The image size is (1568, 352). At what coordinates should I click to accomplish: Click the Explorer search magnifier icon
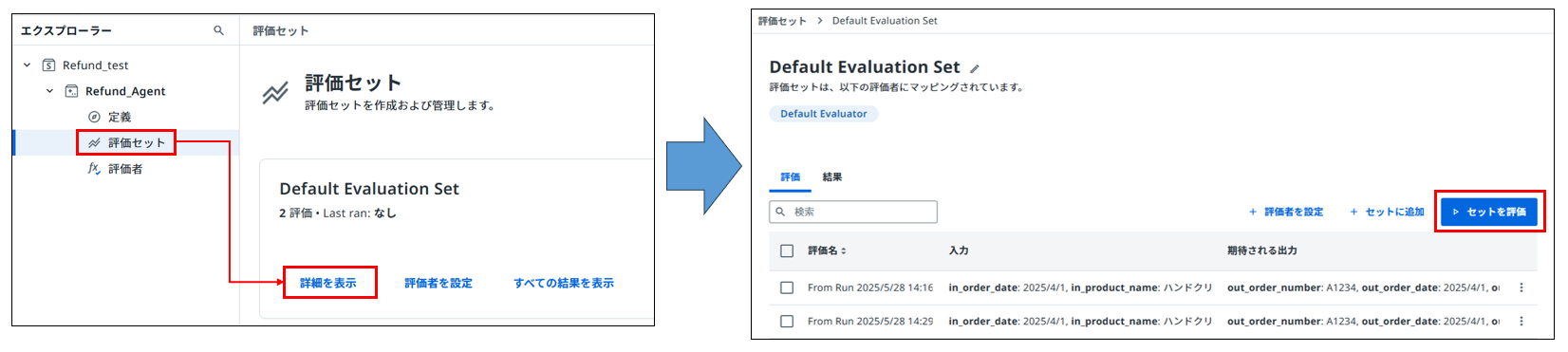(219, 30)
